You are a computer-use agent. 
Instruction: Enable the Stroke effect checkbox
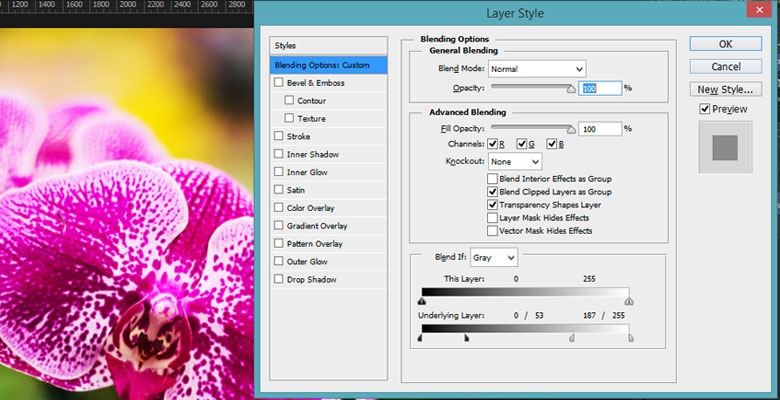pos(279,137)
